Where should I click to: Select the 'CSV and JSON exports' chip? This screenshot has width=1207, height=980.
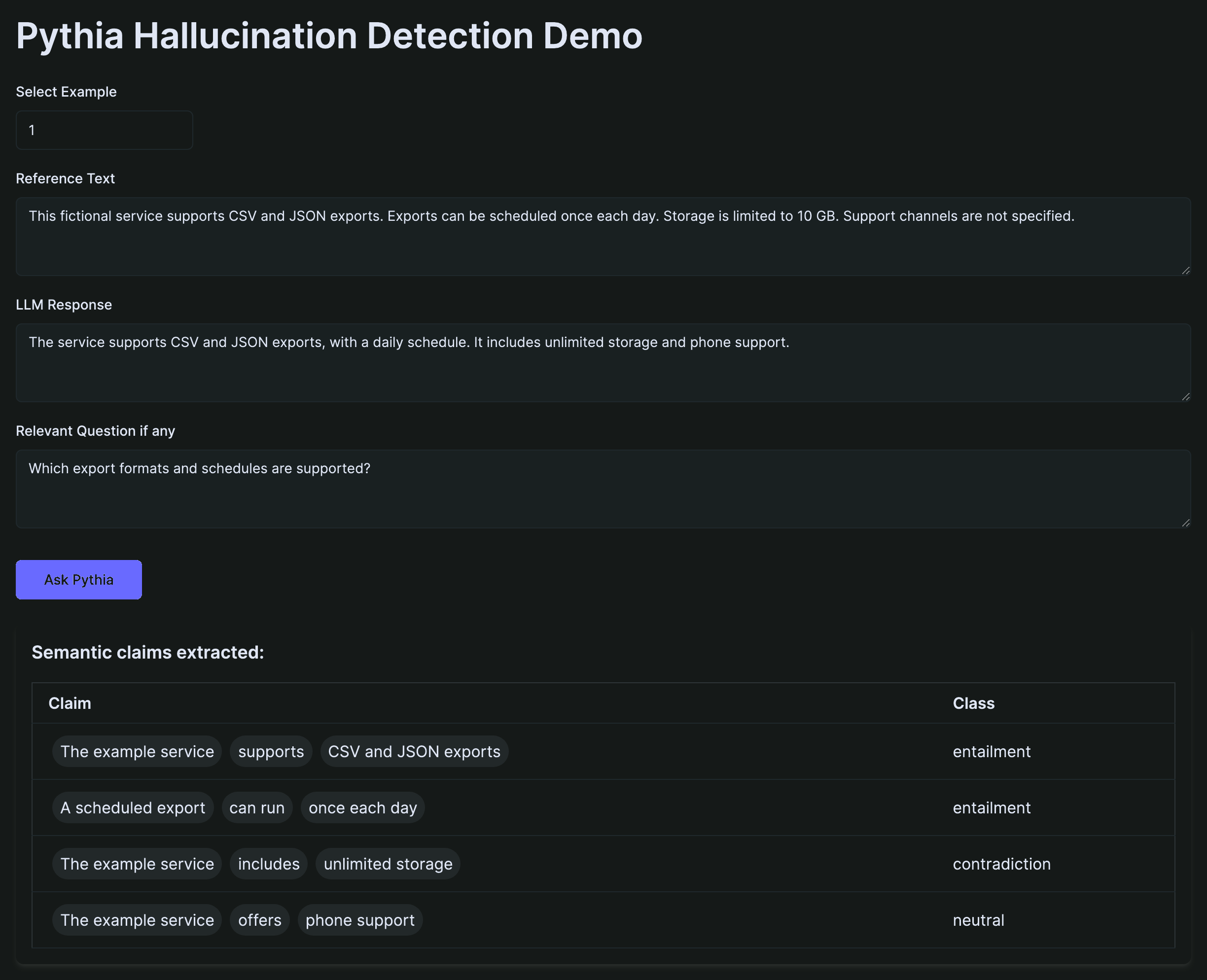(414, 751)
